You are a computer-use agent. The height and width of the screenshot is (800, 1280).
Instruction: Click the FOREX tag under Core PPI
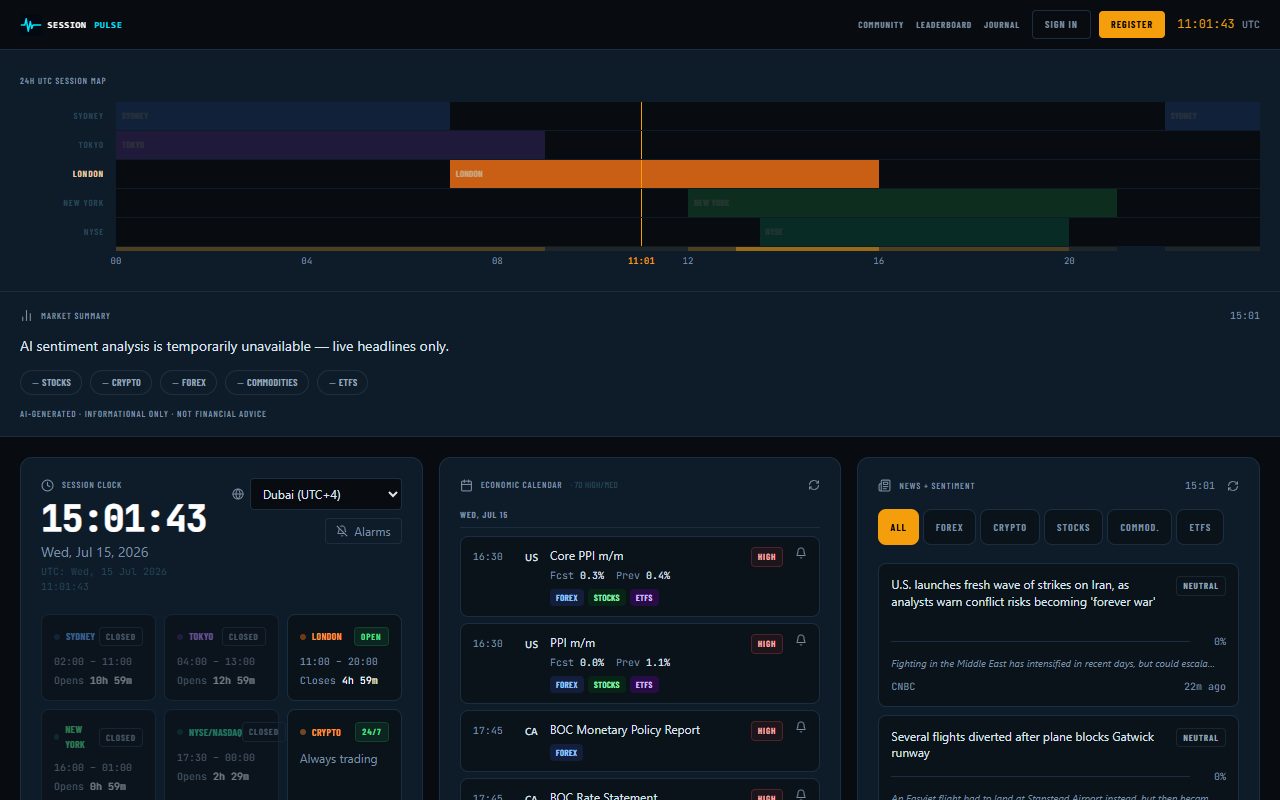point(567,598)
